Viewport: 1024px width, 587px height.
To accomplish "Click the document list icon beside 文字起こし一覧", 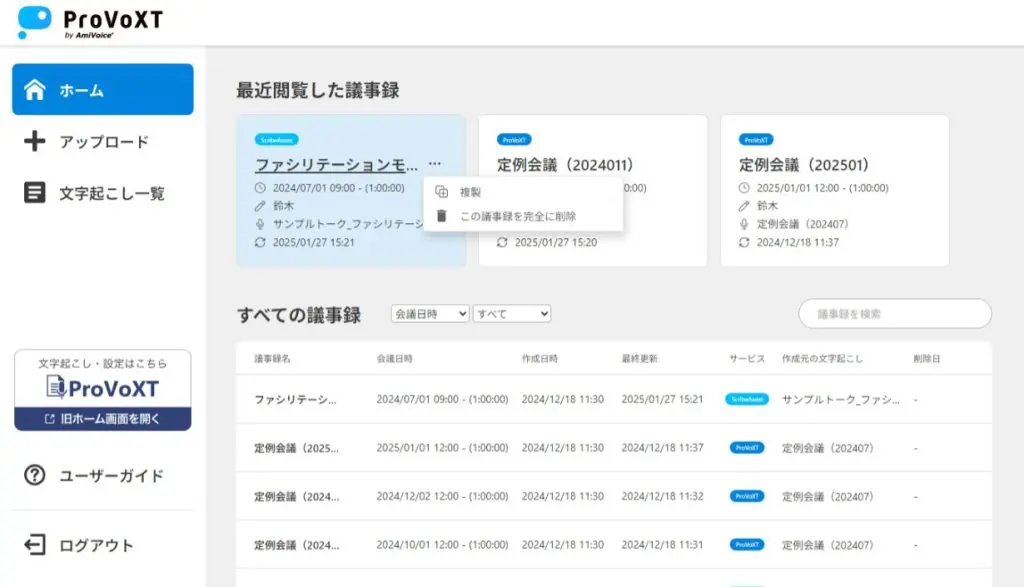I will 35,193.
